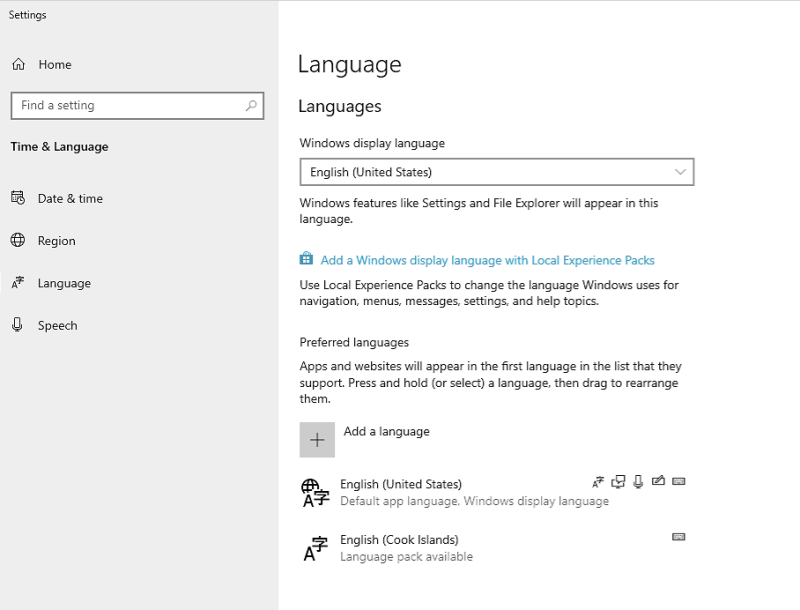Image resolution: width=800 pixels, height=610 pixels.
Task: Select the handwriting pen icon for English (United States)
Action: tap(658, 481)
